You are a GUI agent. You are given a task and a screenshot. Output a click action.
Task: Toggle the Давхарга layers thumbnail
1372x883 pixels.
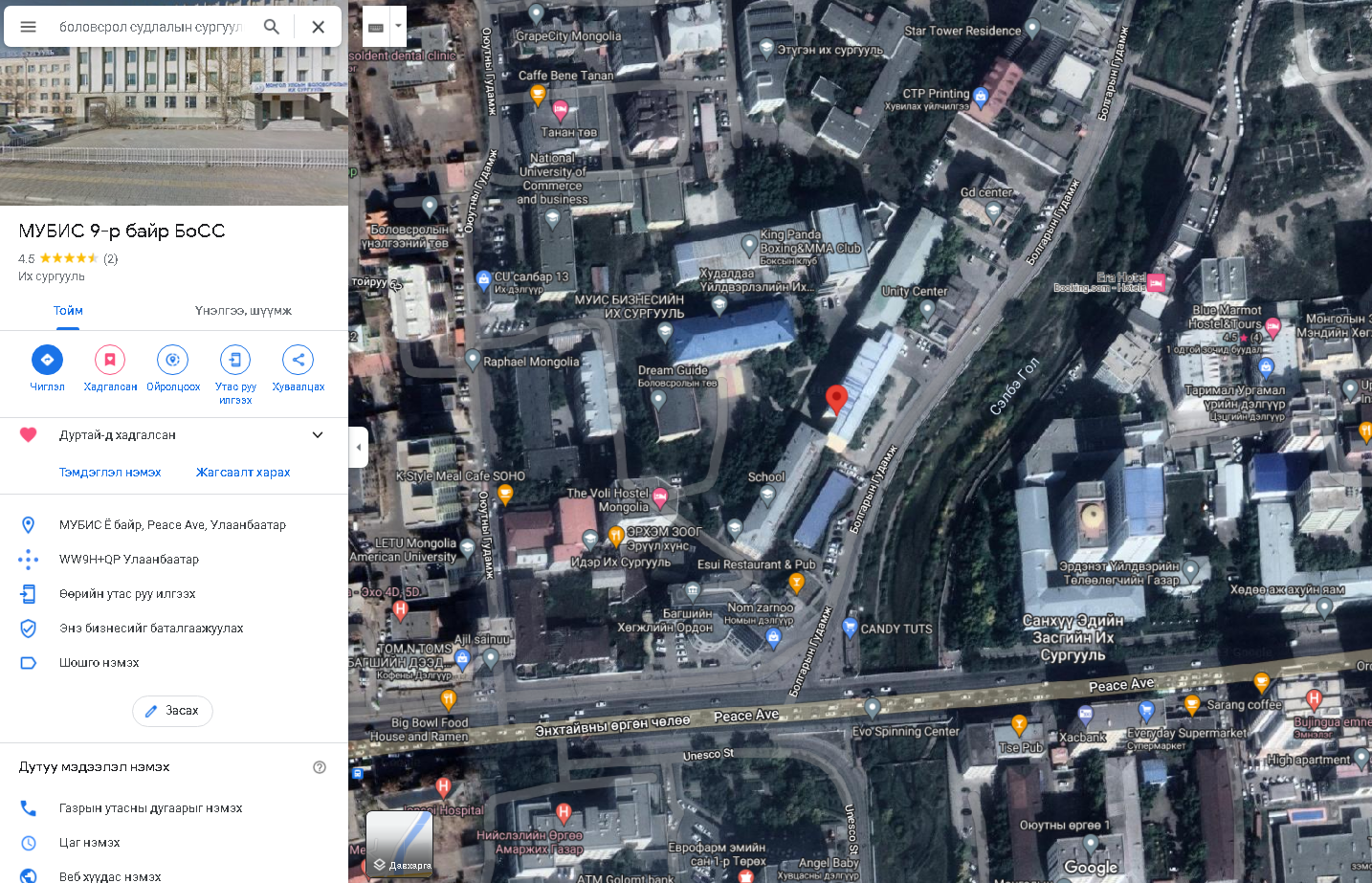coord(400,844)
